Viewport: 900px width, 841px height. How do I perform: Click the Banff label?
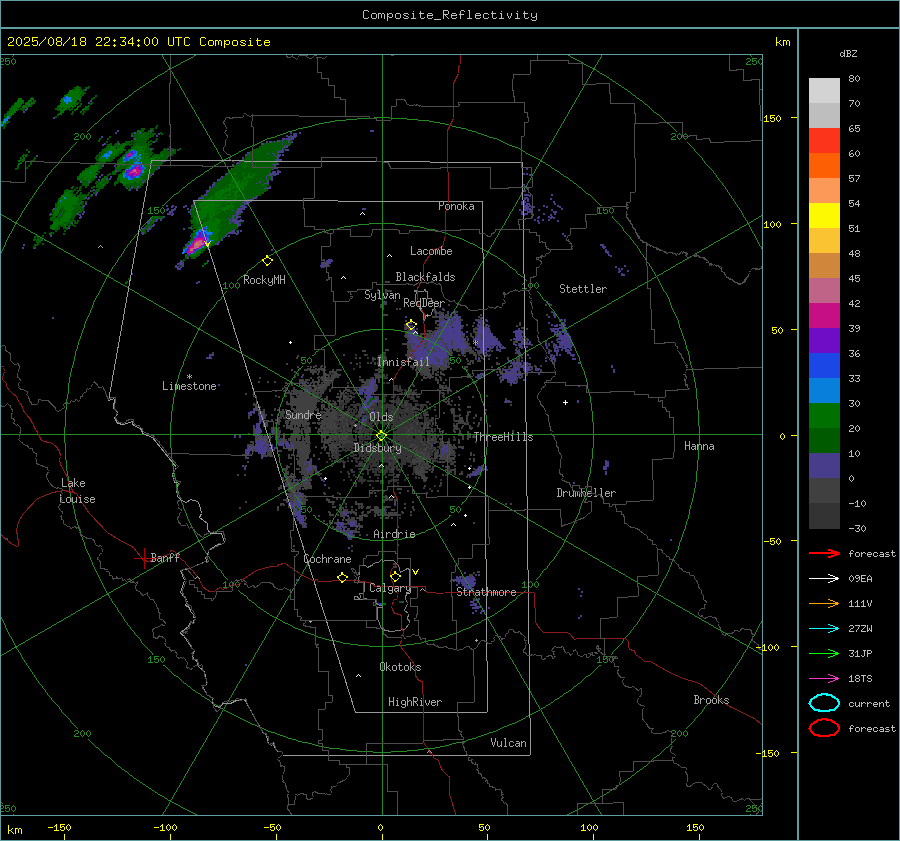pos(165,557)
